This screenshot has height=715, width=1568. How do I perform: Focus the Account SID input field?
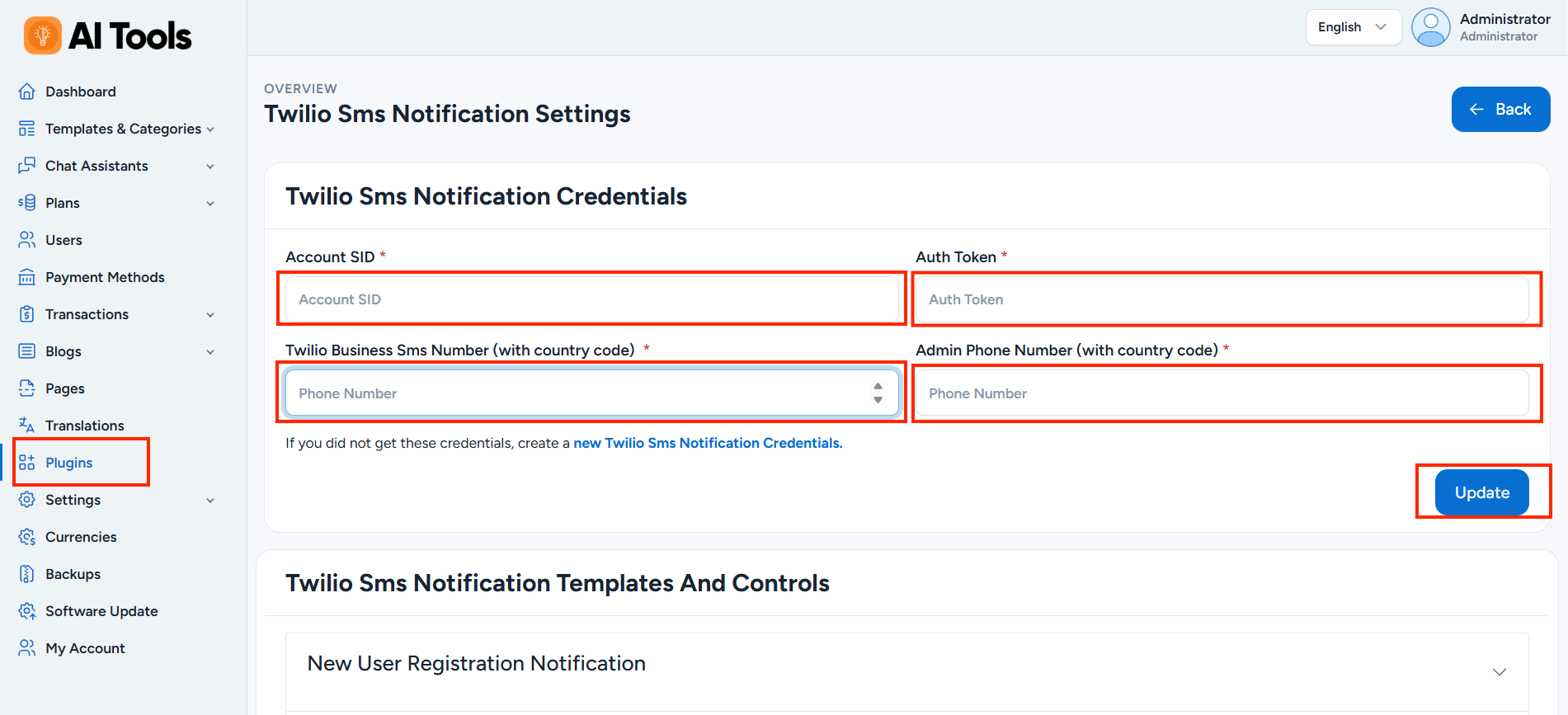591,299
